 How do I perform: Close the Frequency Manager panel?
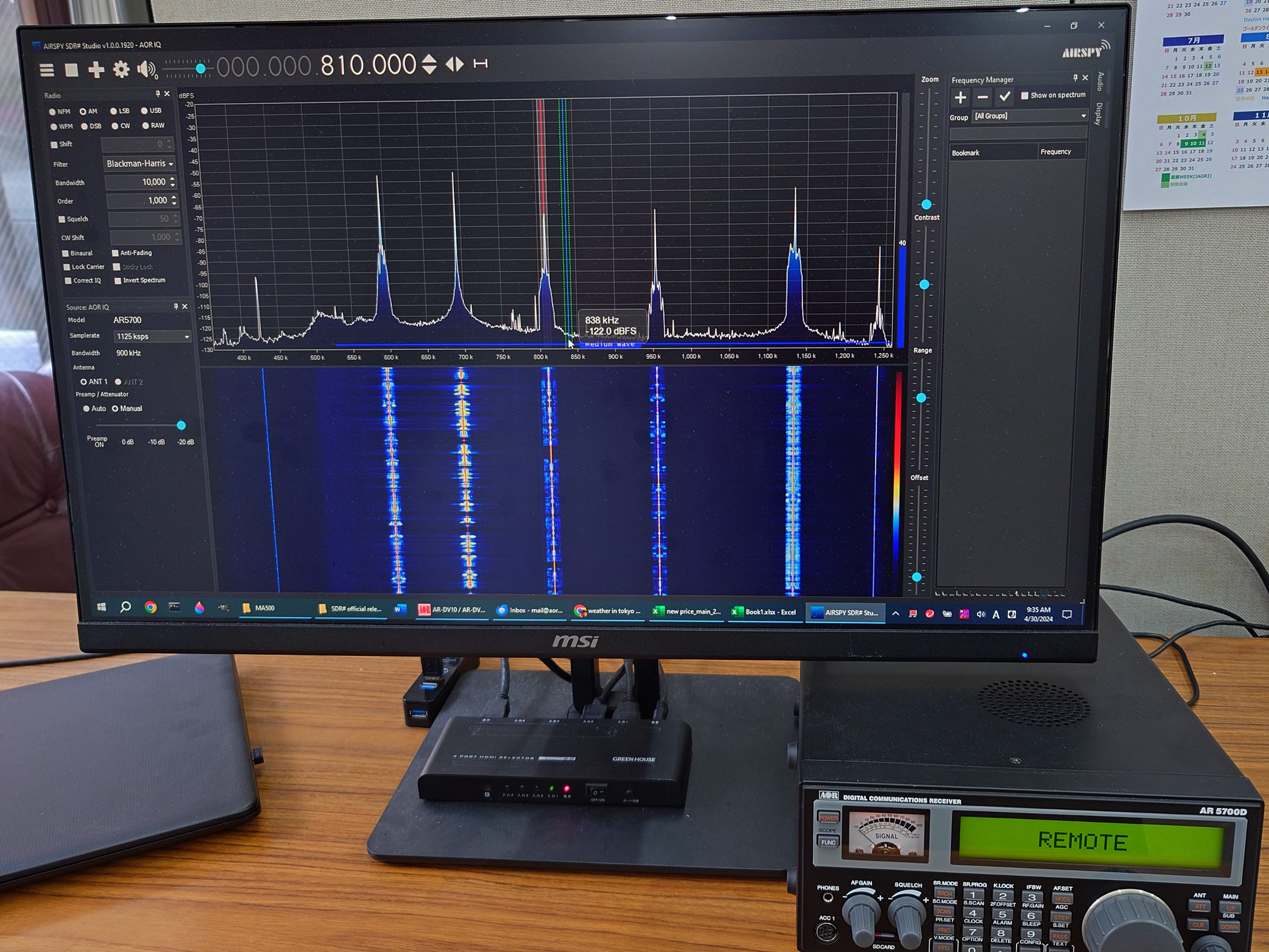coord(1085,77)
